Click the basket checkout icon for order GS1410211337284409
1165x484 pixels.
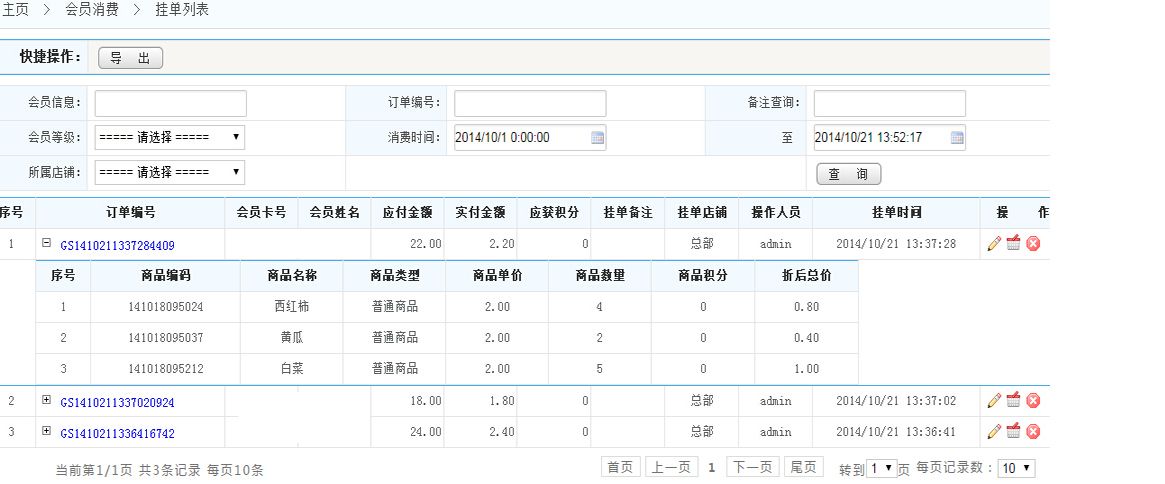pyautogui.click(x=1013, y=244)
